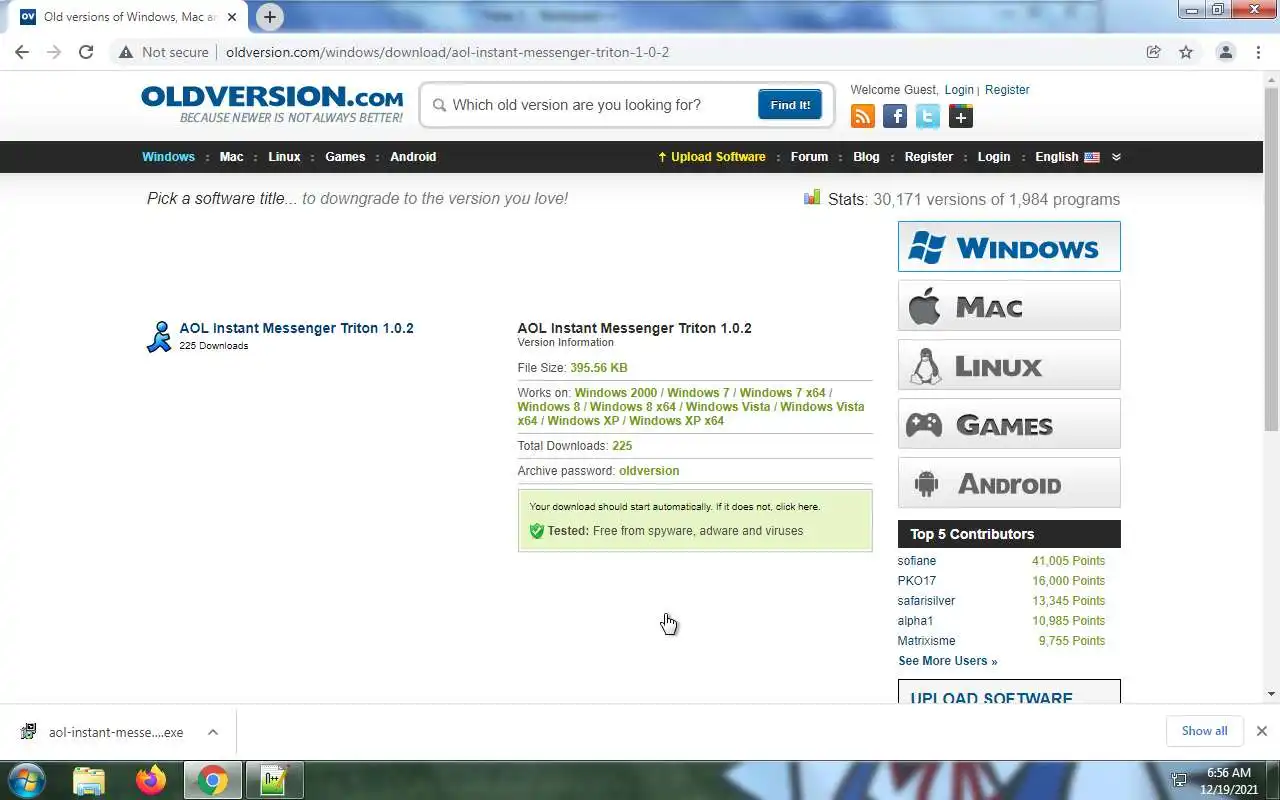The width and height of the screenshot is (1280, 800).
Task: Expand the downloaded file options chevron
Action: coord(213,732)
